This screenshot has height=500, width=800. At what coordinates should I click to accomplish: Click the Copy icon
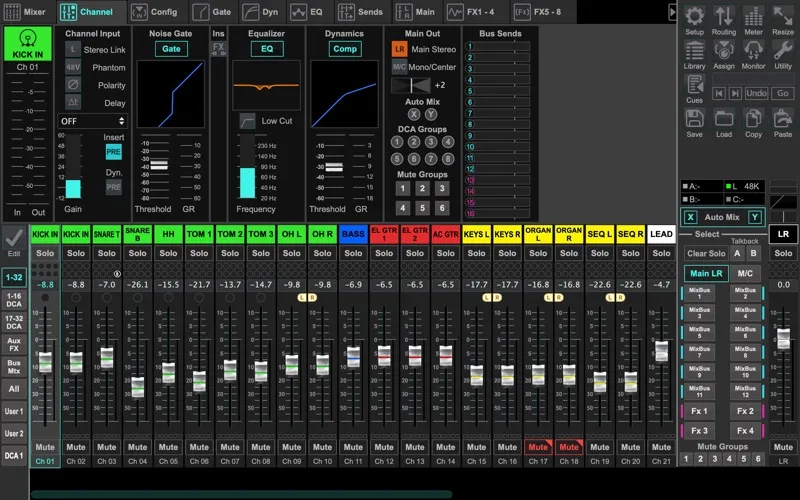pyautogui.click(x=753, y=119)
